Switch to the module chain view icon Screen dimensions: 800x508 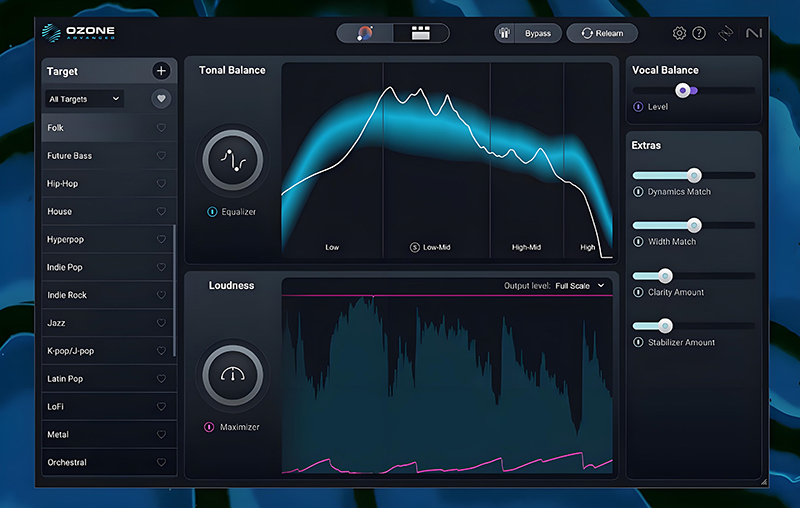(x=420, y=33)
